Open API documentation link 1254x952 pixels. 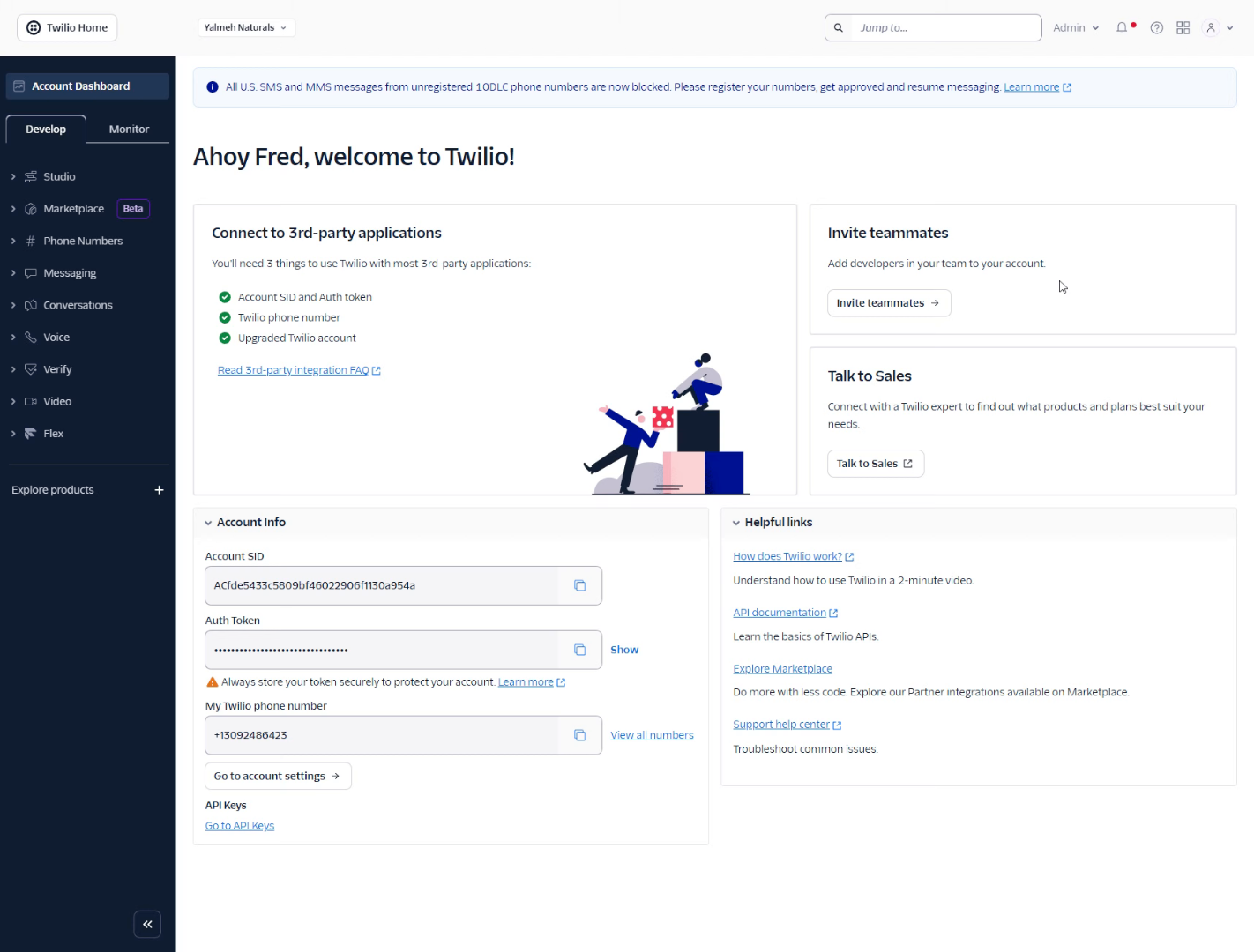pyautogui.click(x=786, y=613)
